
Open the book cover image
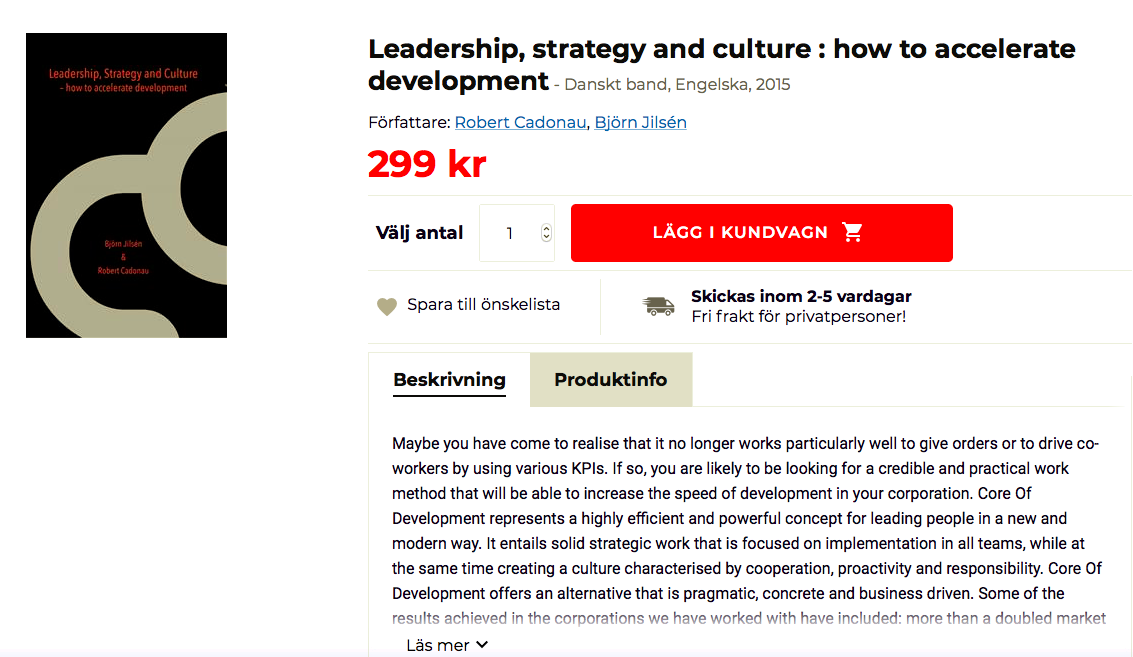(x=126, y=185)
